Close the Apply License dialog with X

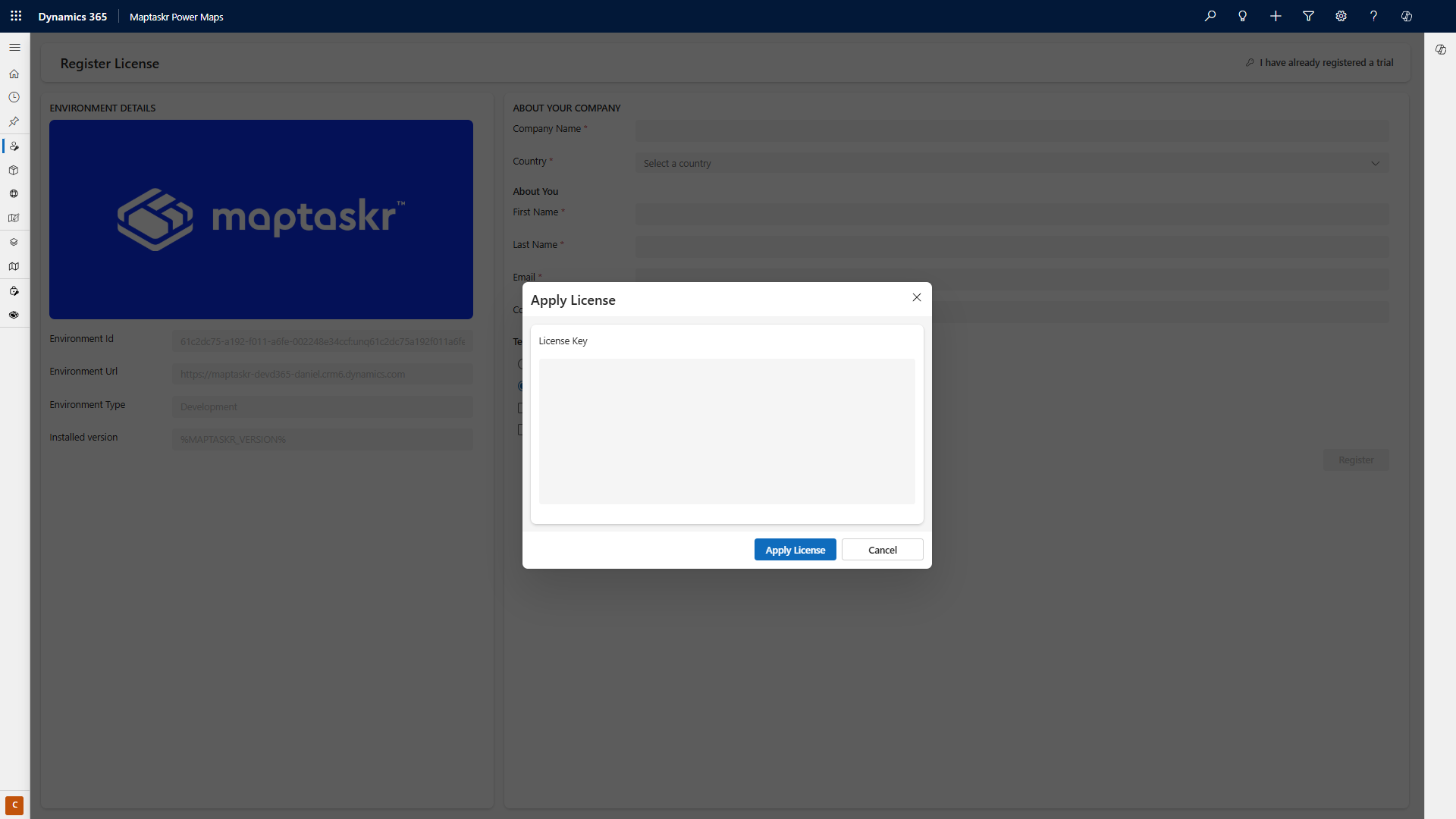click(916, 297)
